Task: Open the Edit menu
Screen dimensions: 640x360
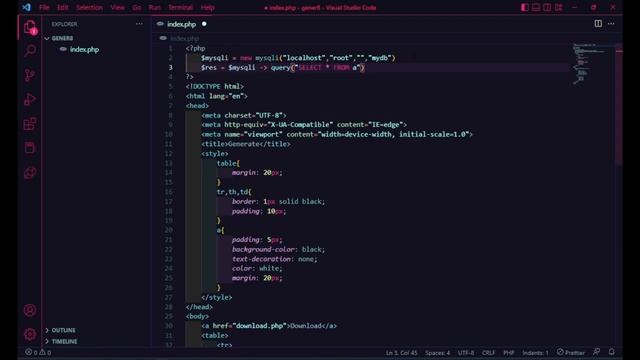Action: (62, 7)
